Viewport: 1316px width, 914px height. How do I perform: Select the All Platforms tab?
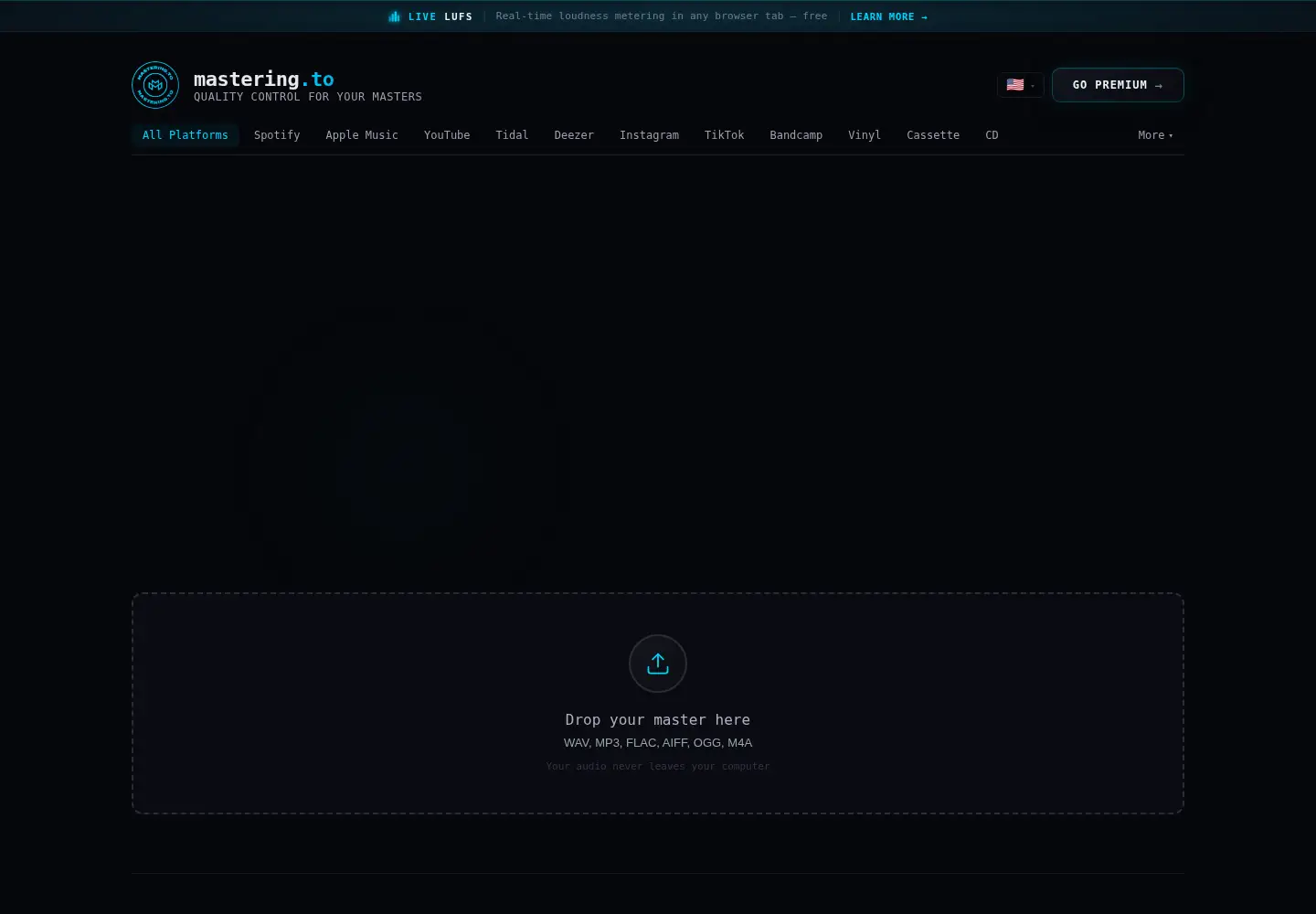tap(186, 135)
